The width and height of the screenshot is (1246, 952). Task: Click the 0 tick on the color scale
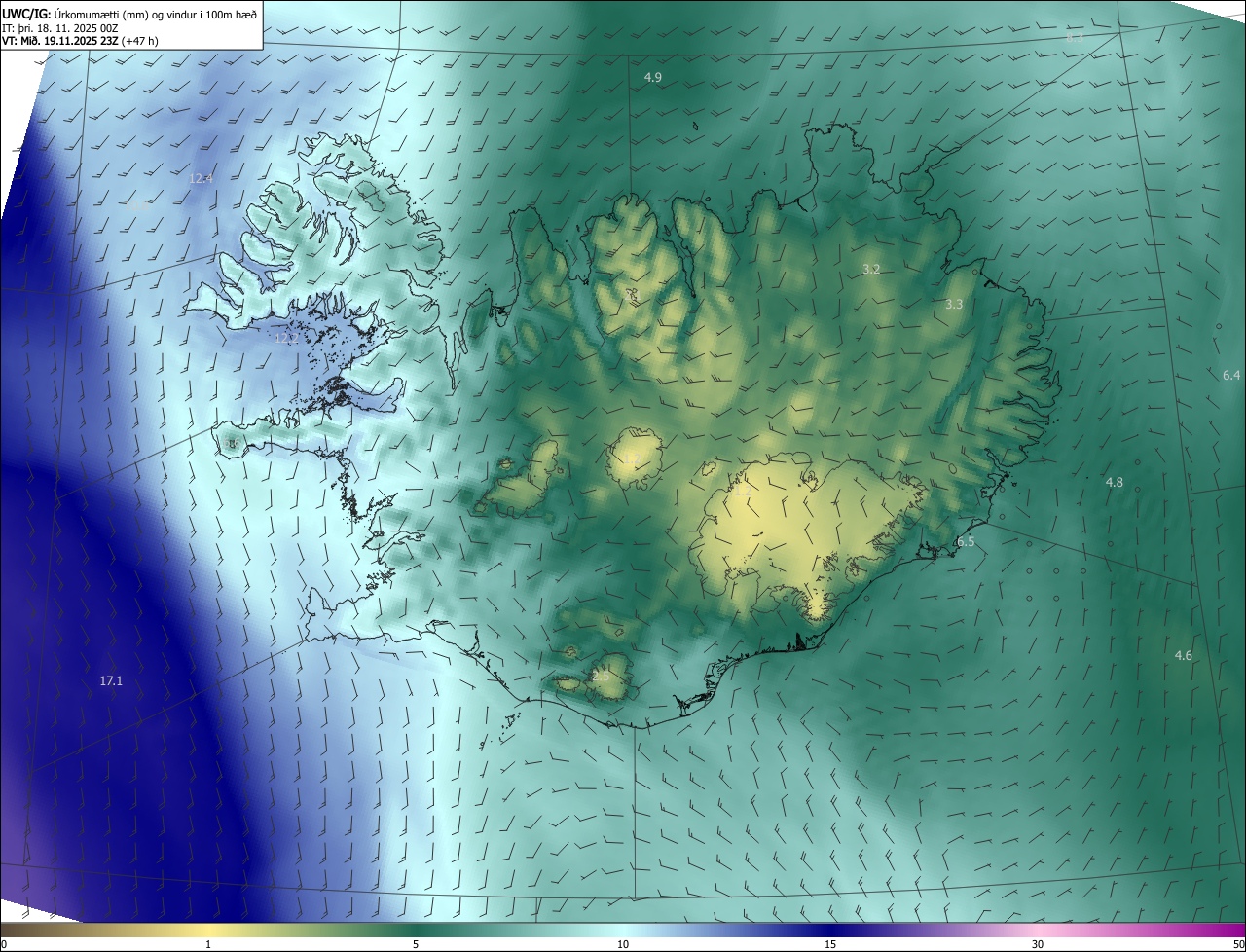[4, 944]
